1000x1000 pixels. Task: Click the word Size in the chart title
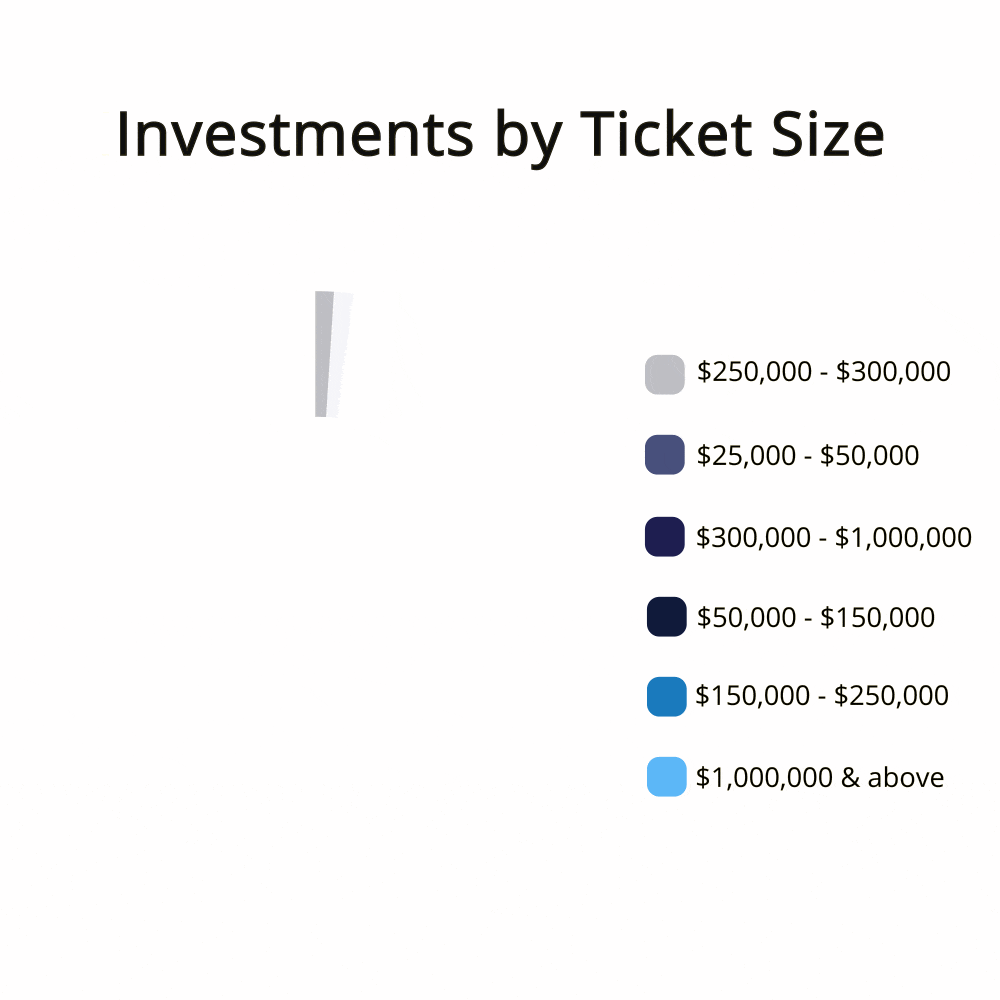pos(828,135)
